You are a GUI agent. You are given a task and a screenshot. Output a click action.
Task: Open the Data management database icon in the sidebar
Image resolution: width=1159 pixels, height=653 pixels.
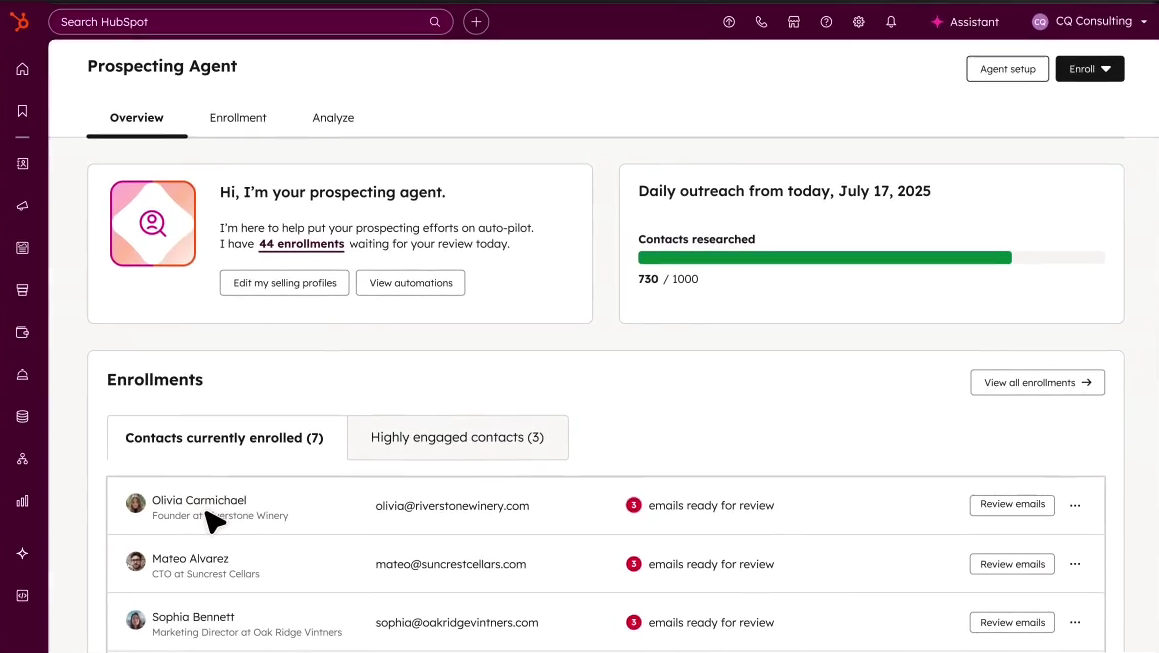tap(22, 416)
